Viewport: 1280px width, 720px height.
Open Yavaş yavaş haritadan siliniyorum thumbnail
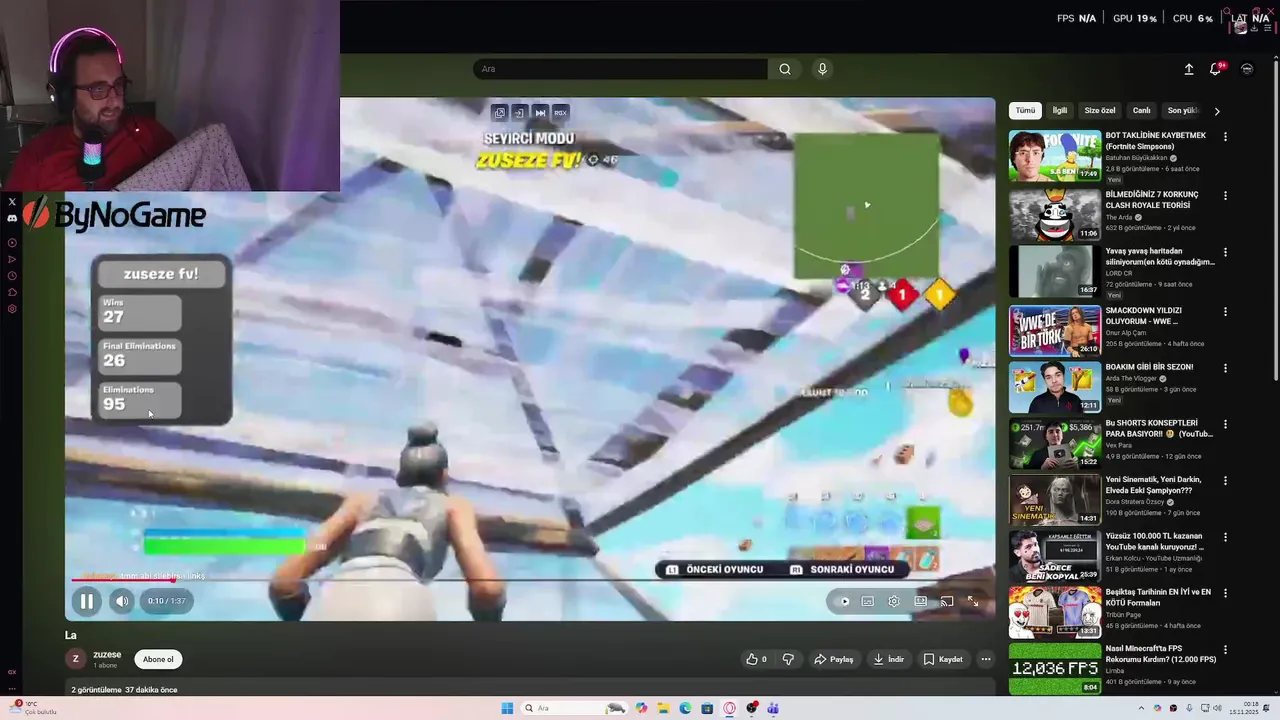point(1054,270)
